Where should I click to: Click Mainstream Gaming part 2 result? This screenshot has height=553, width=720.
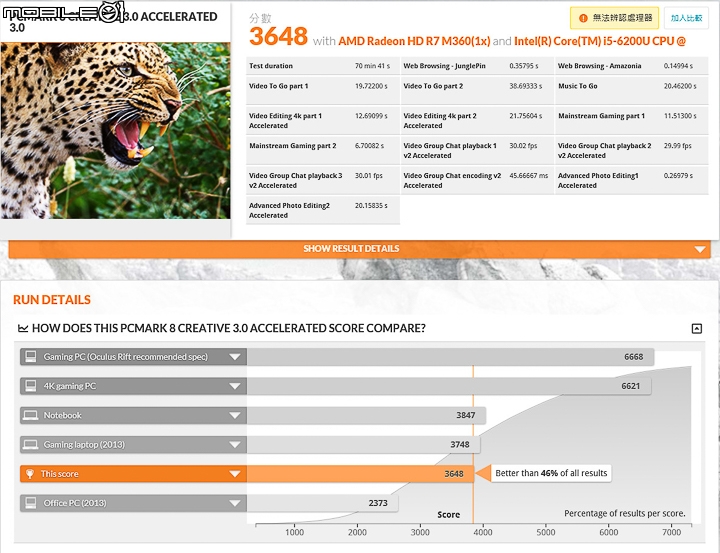coord(323,150)
